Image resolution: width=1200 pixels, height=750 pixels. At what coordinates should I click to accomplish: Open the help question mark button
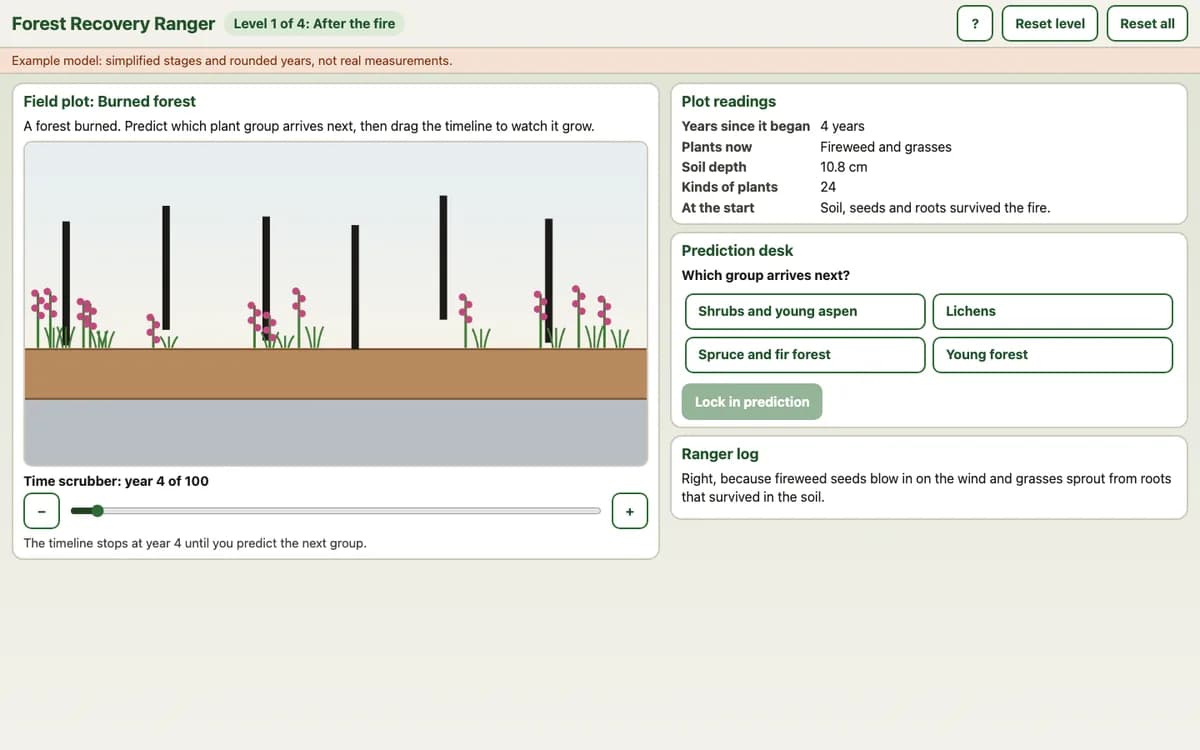pos(975,23)
